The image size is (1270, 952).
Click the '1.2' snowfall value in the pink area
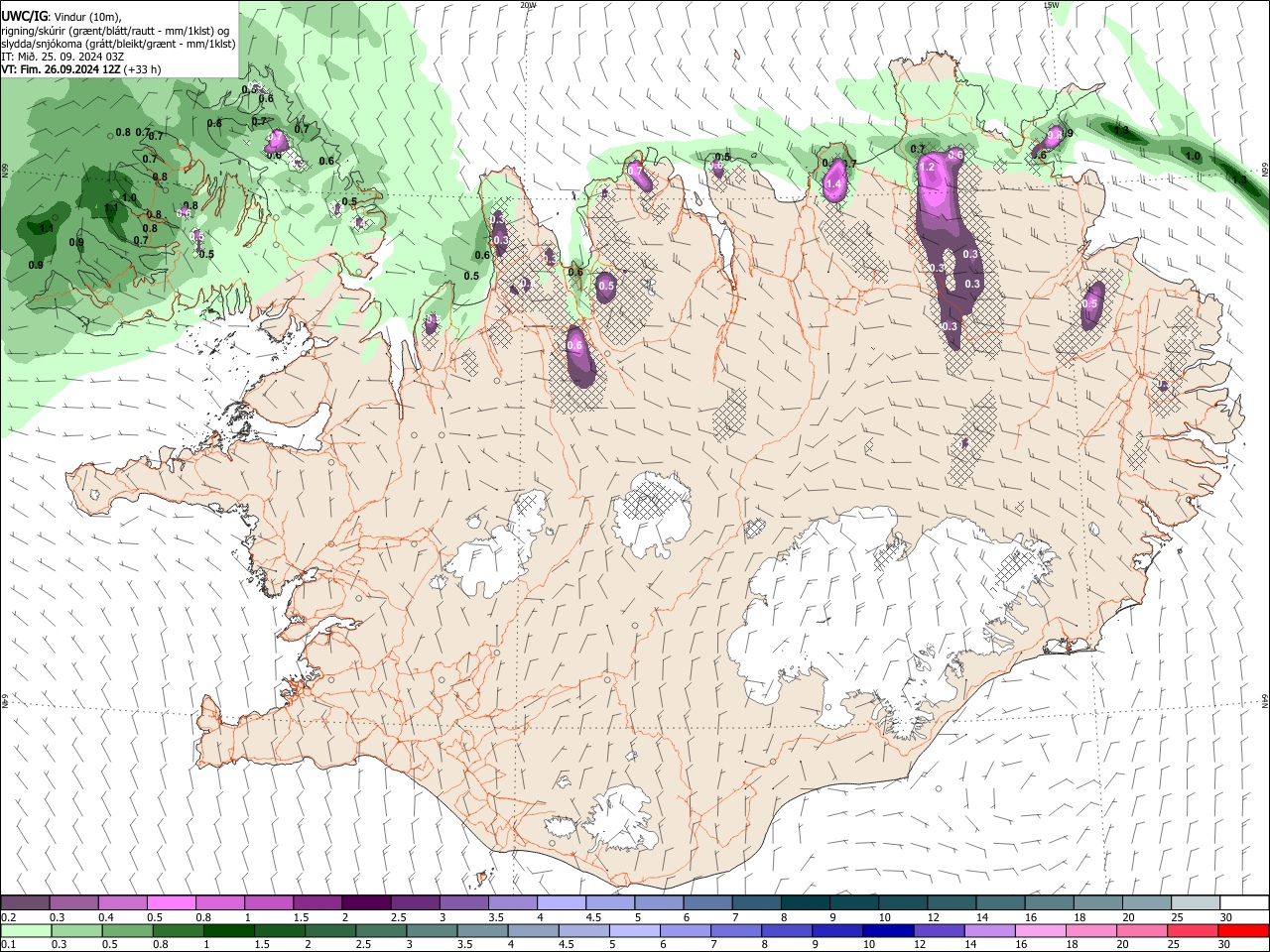tap(928, 169)
